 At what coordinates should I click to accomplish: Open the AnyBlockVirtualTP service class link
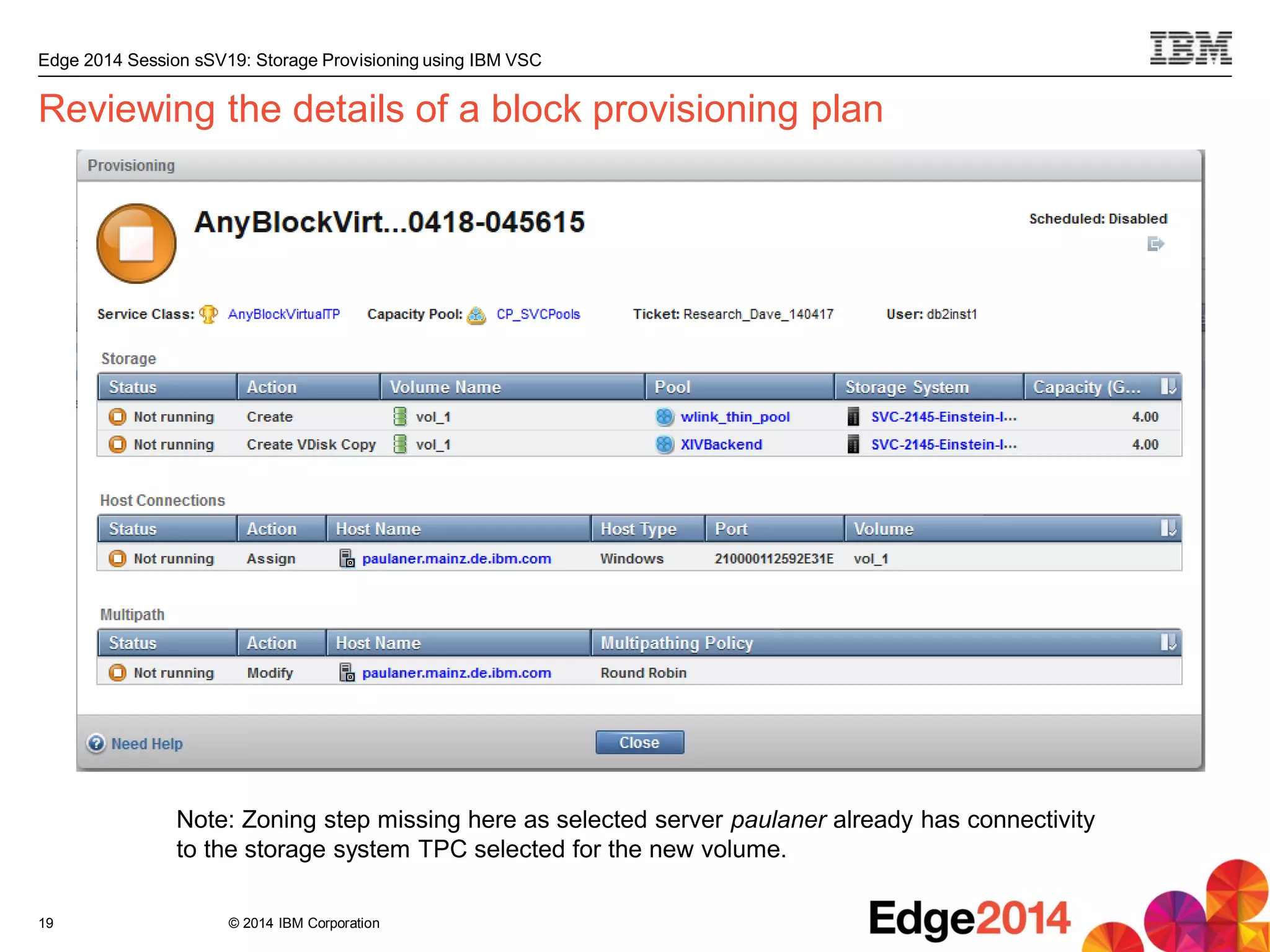point(284,314)
